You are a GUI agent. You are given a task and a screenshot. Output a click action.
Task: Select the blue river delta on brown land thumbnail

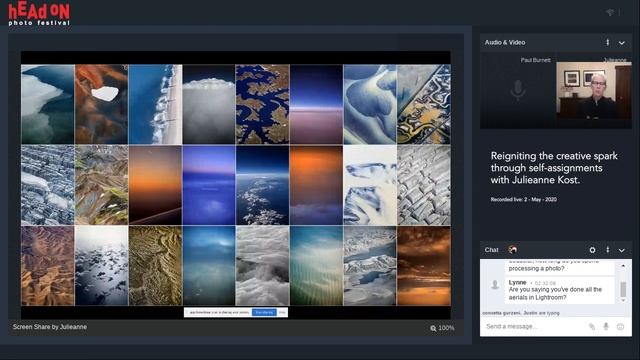pos(262,104)
